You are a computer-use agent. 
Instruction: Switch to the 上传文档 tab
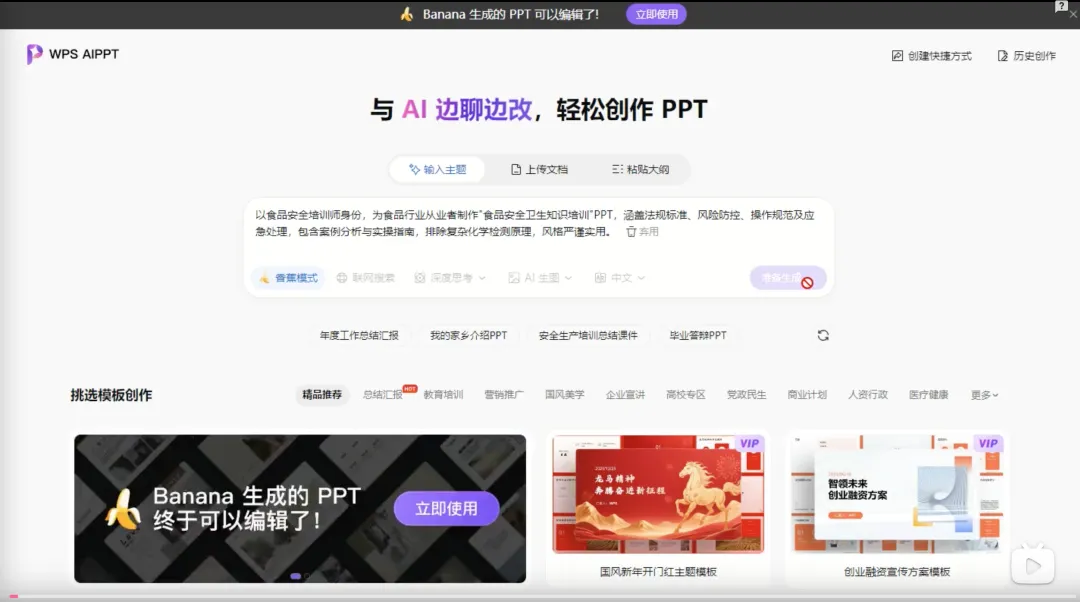pyautogui.click(x=539, y=169)
